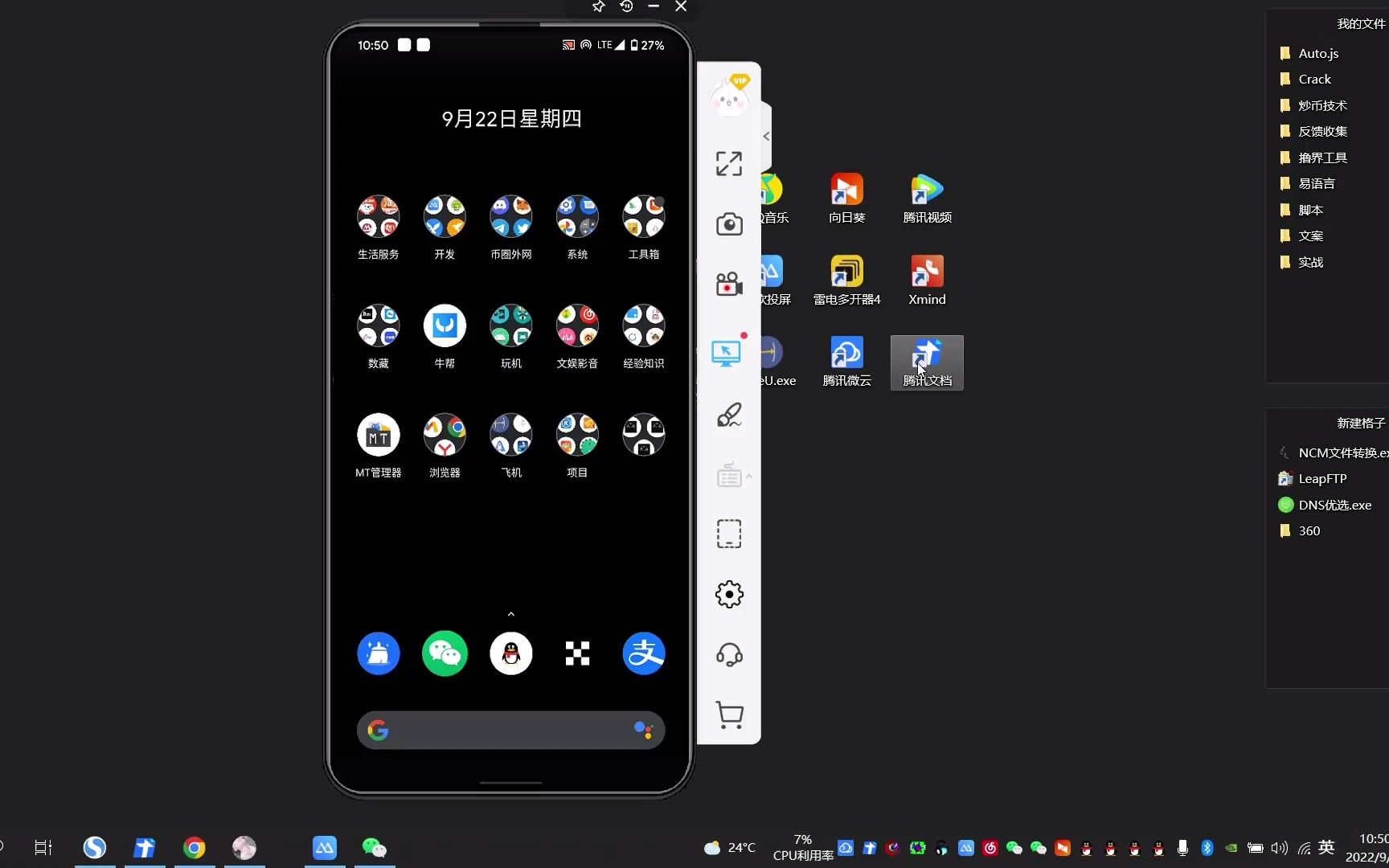Pin the mirroring window on top
The height and width of the screenshot is (868, 1389).
pos(598,6)
